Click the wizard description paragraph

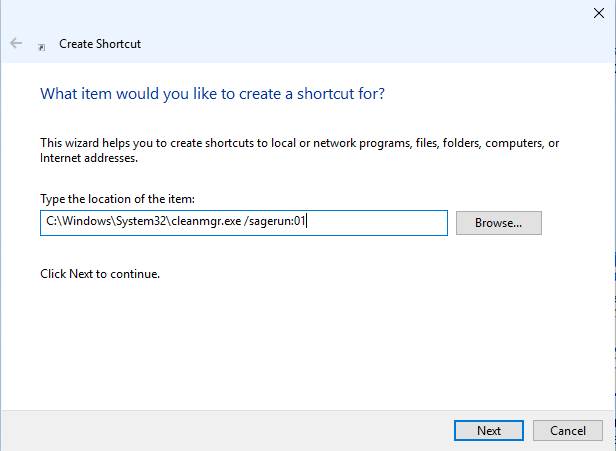299,150
